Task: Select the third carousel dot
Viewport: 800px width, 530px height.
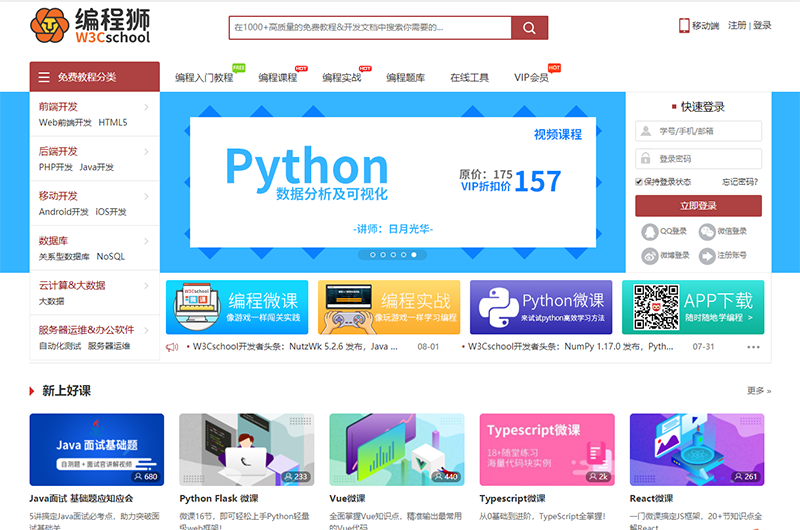Action: 393,255
